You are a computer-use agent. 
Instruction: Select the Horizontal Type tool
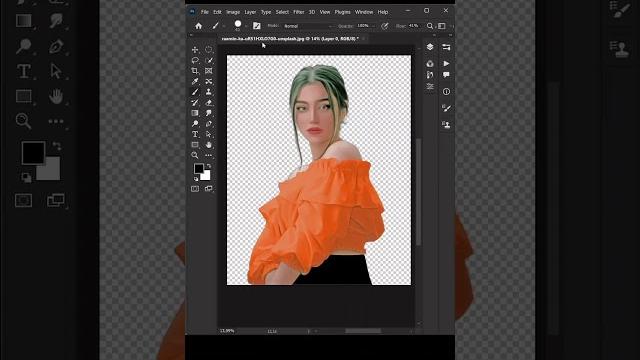coord(195,134)
